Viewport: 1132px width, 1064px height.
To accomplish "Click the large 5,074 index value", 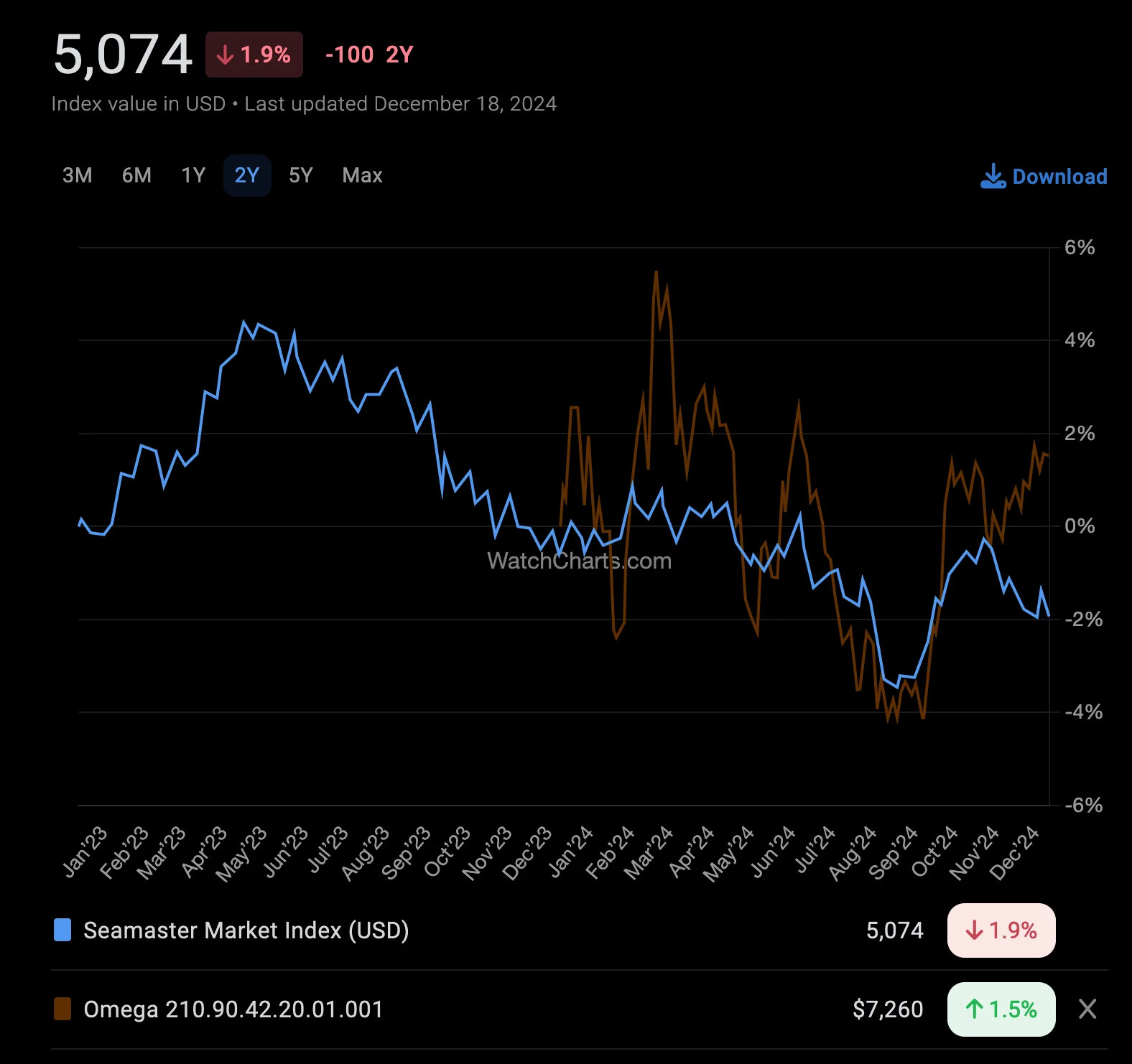I will click(123, 55).
